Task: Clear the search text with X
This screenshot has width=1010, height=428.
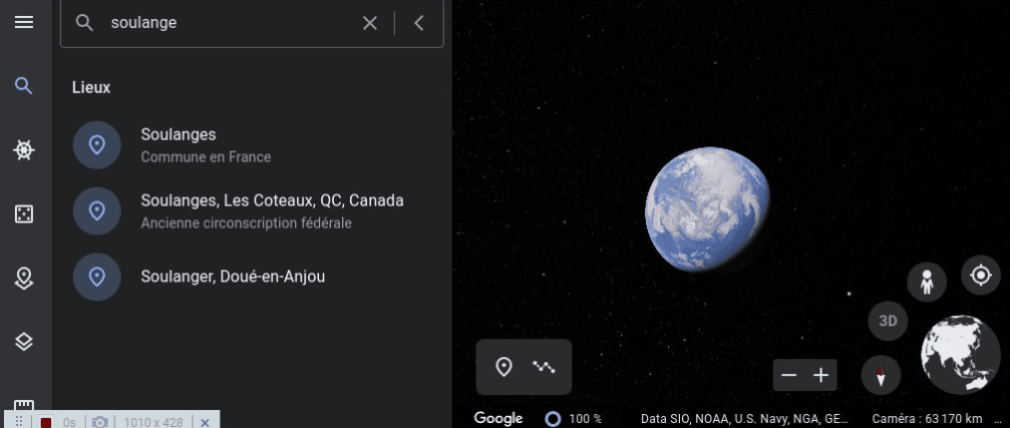Action: tap(370, 23)
